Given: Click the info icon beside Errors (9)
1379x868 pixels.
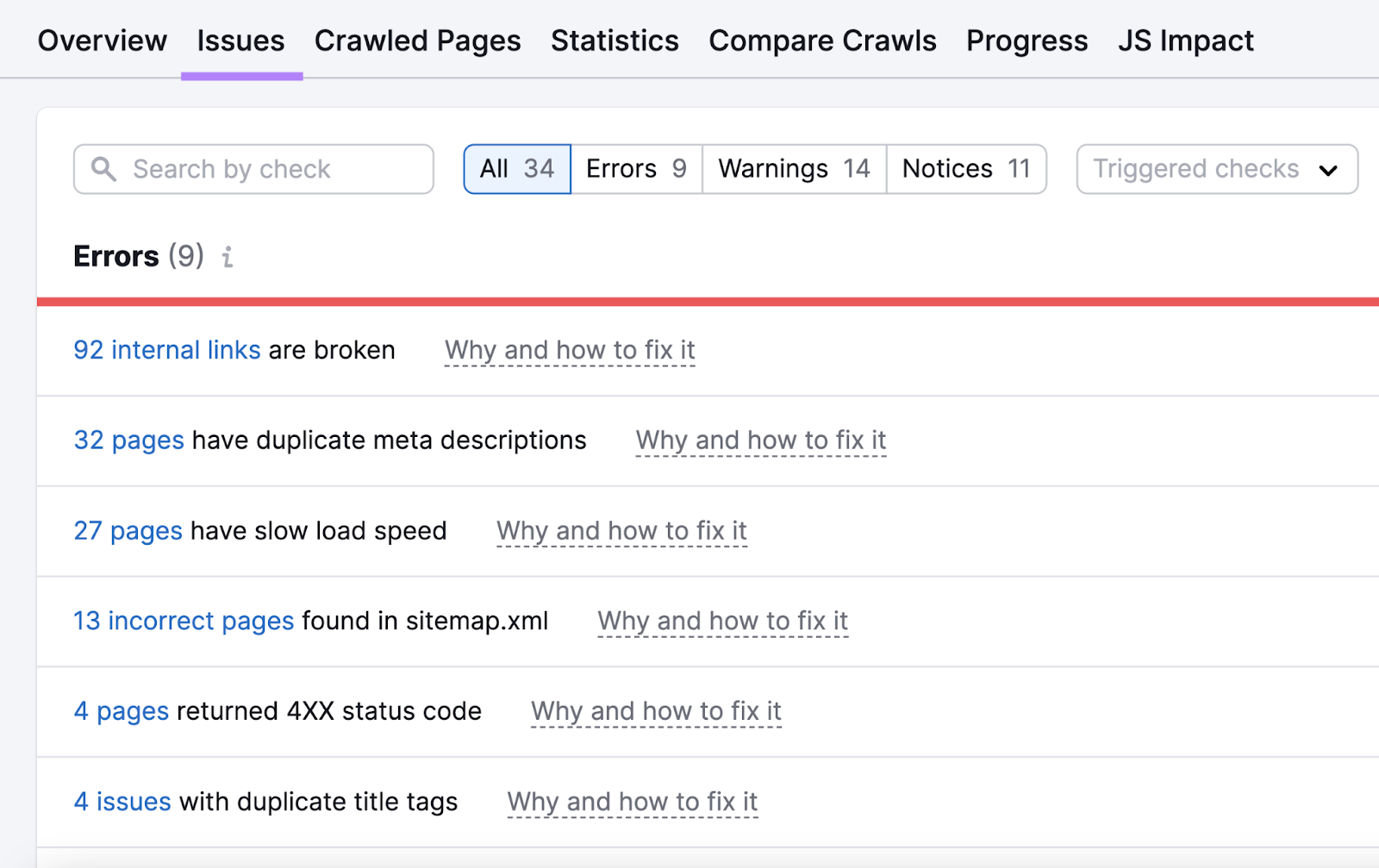Looking at the screenshot, I should [x=227, y=257].
